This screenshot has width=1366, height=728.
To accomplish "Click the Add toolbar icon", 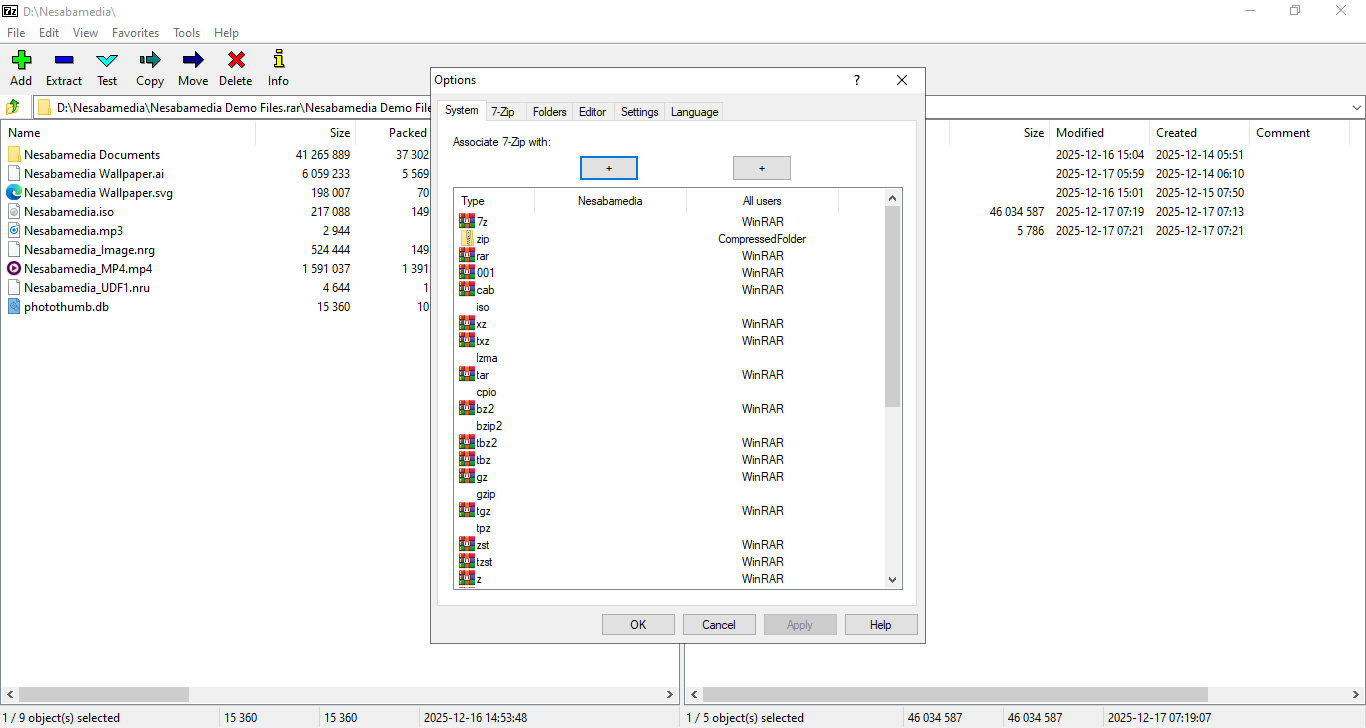I will (x=21, y=61).
